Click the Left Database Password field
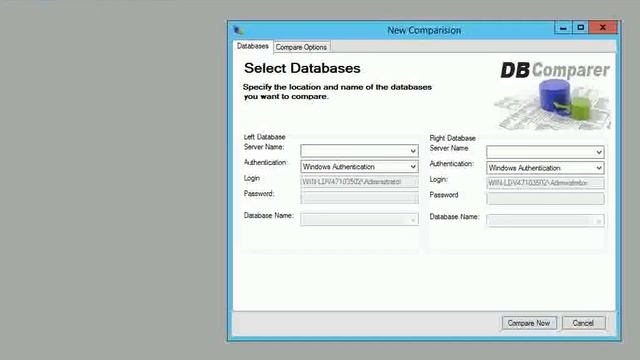Screen dimensions: 640x360 pos(359,198)
